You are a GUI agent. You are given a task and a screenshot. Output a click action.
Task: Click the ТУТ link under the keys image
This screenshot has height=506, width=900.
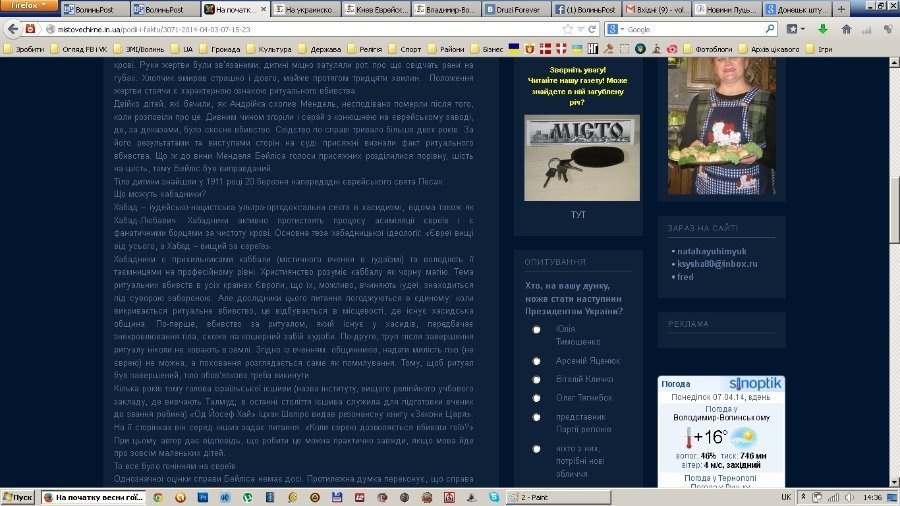578,213
